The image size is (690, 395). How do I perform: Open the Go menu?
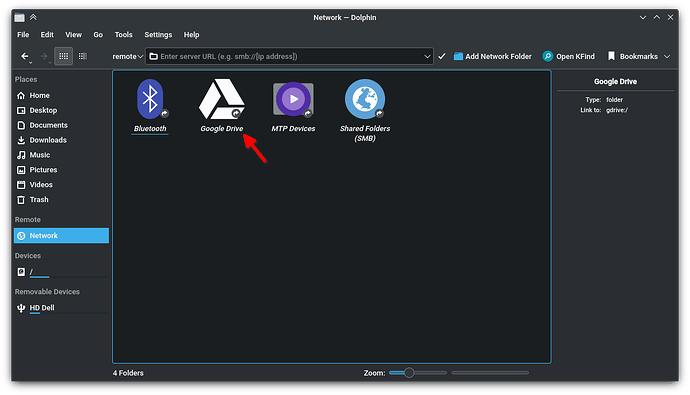click(x=98, y=35)
